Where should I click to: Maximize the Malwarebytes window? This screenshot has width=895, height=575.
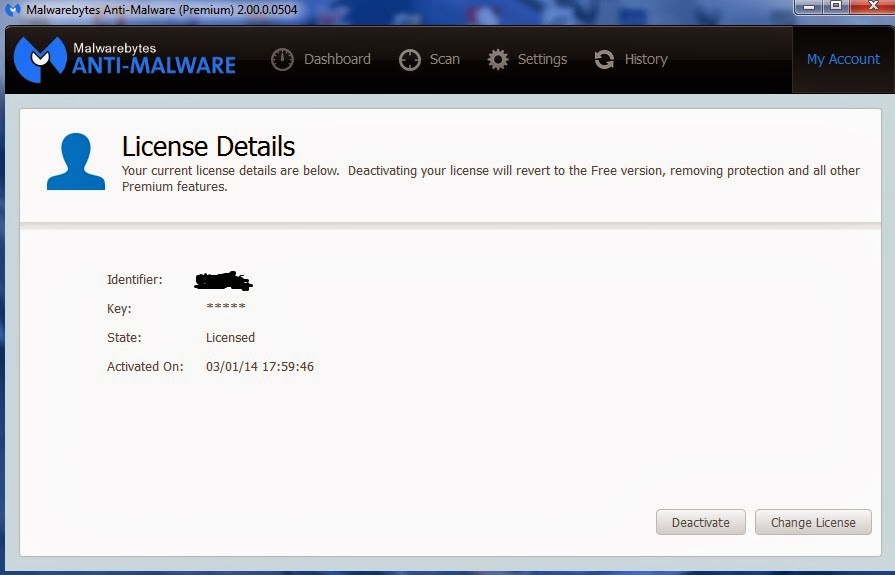click(836, 6)
